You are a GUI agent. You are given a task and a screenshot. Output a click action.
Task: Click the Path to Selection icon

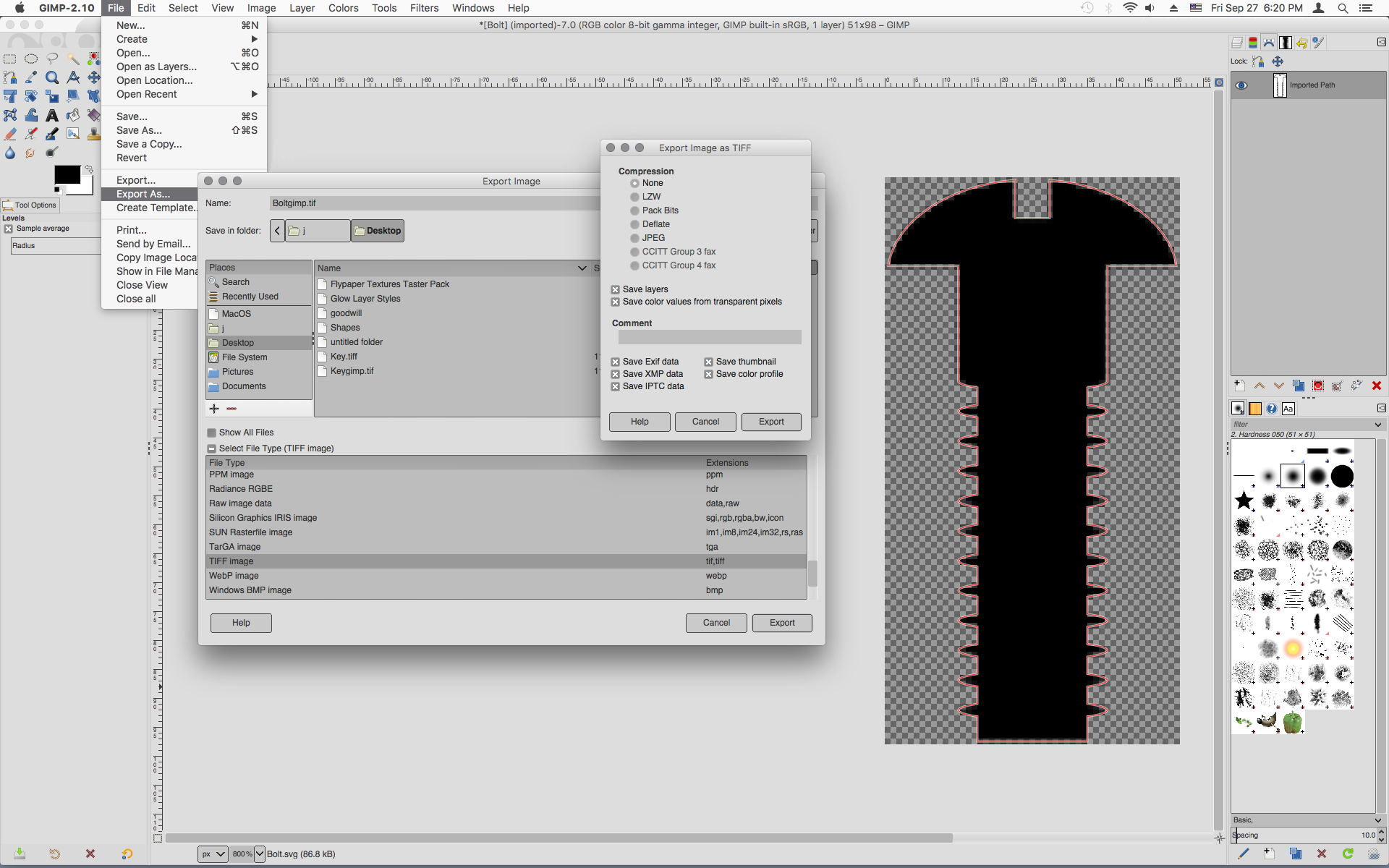pos(1317,386)
